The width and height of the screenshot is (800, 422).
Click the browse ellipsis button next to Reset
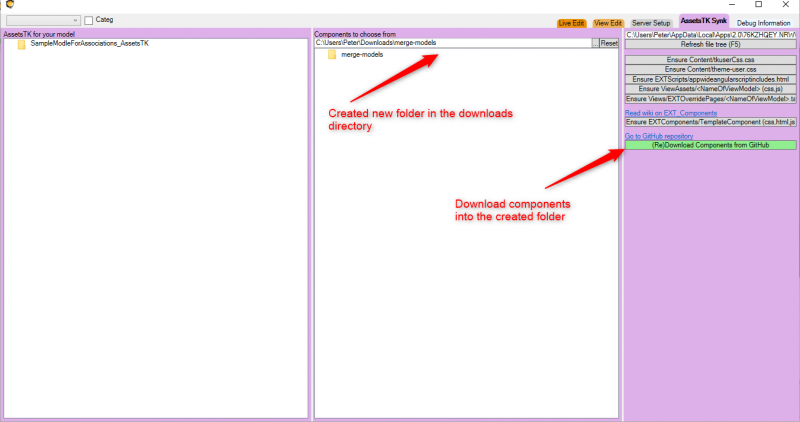tap(595, 43)
